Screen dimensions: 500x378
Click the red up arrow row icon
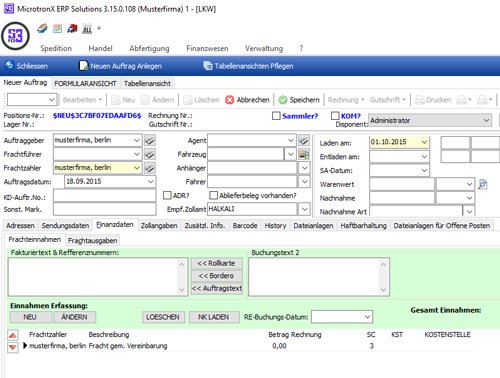click(x=13, y=335)
